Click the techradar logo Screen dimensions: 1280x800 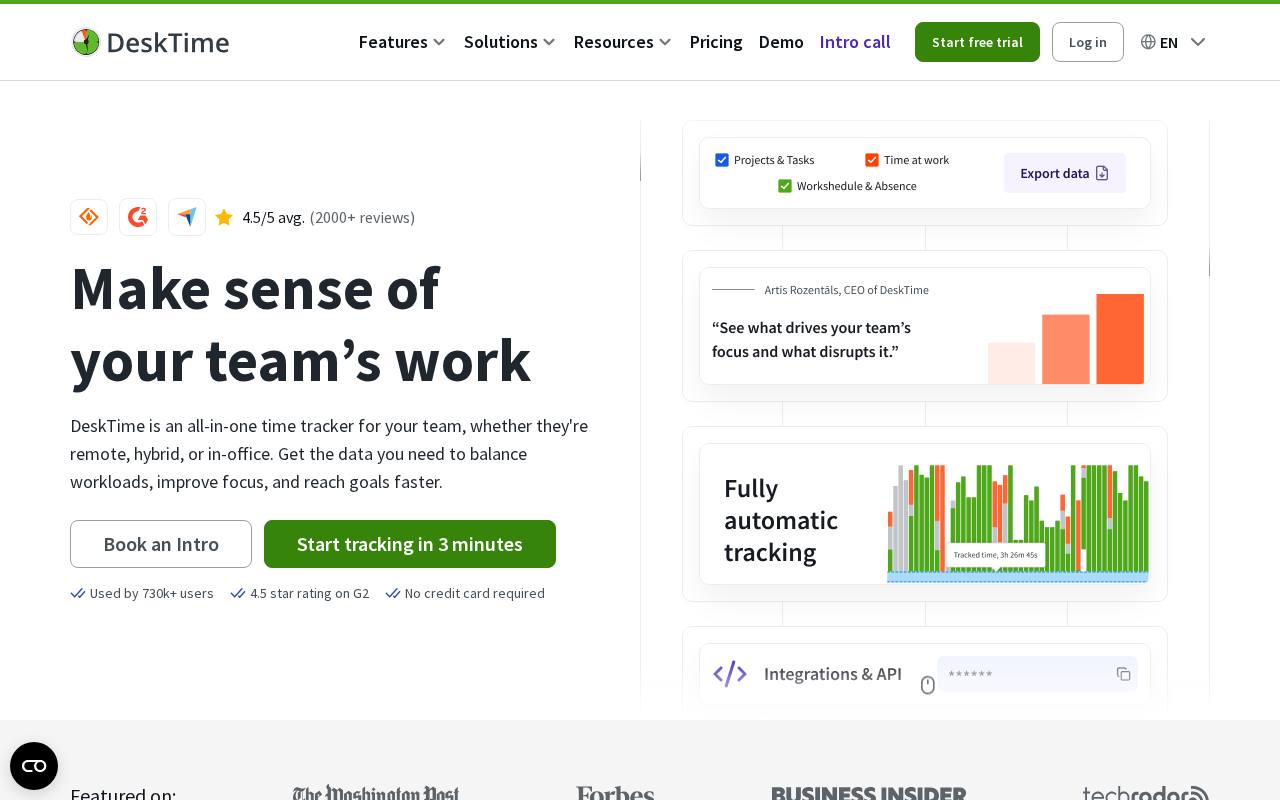tap(1145, 794)
